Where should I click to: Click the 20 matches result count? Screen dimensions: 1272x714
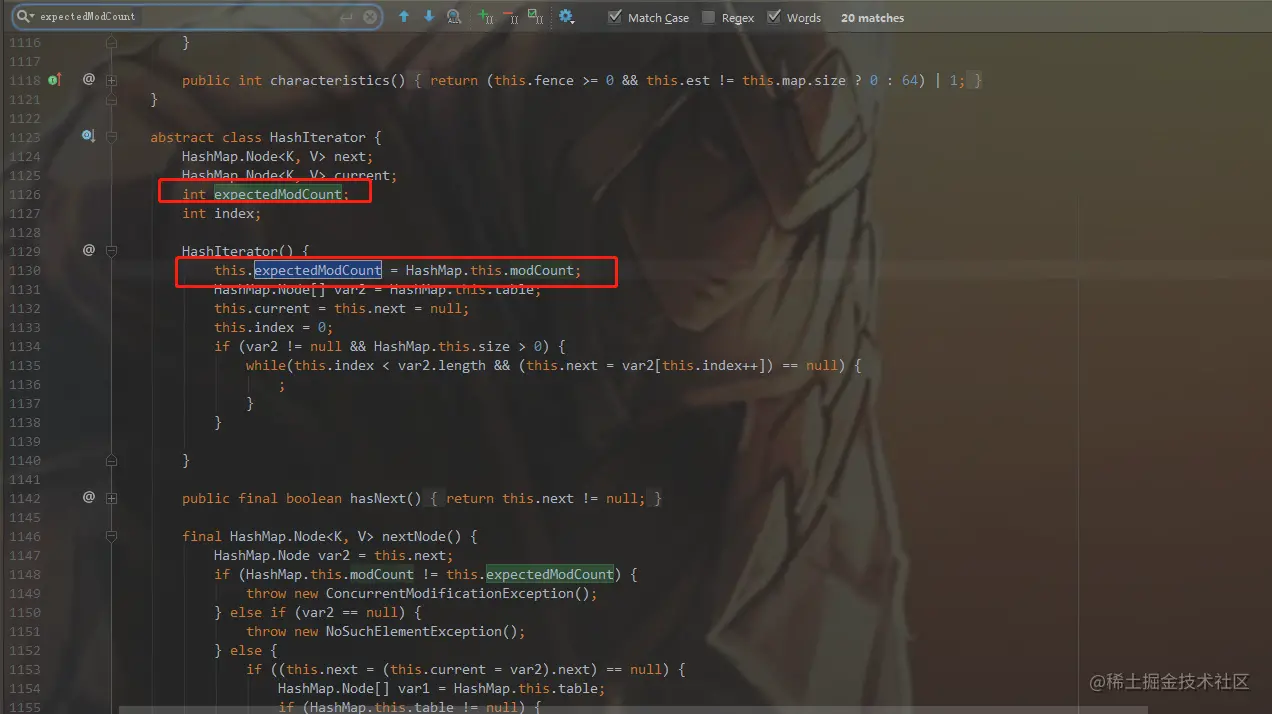click(x=872, y=17)
